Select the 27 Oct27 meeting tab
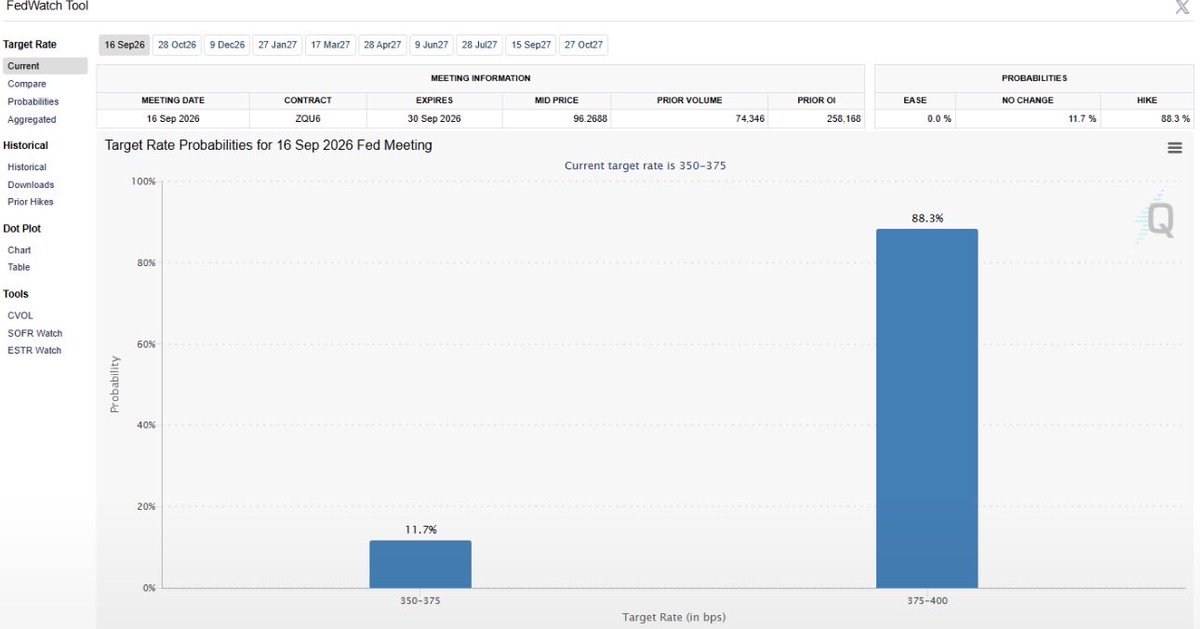 pyautogui.click(x=583, y=45)
